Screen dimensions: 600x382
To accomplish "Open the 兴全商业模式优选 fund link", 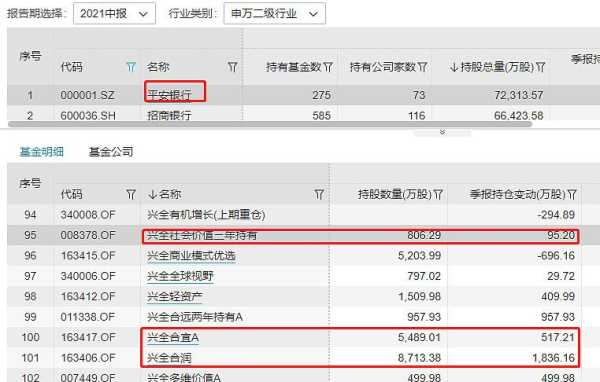I will (x=191, y=256).
